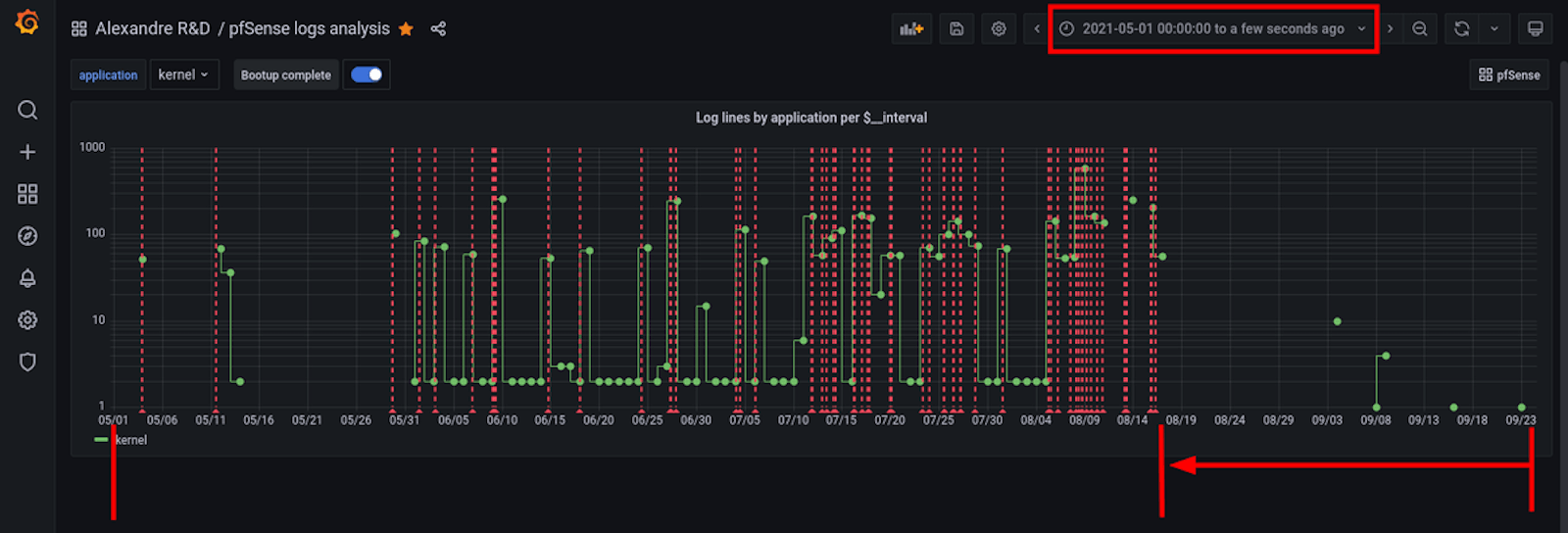Click the application variable label
Screen dimensions: 1568x533
108,74
